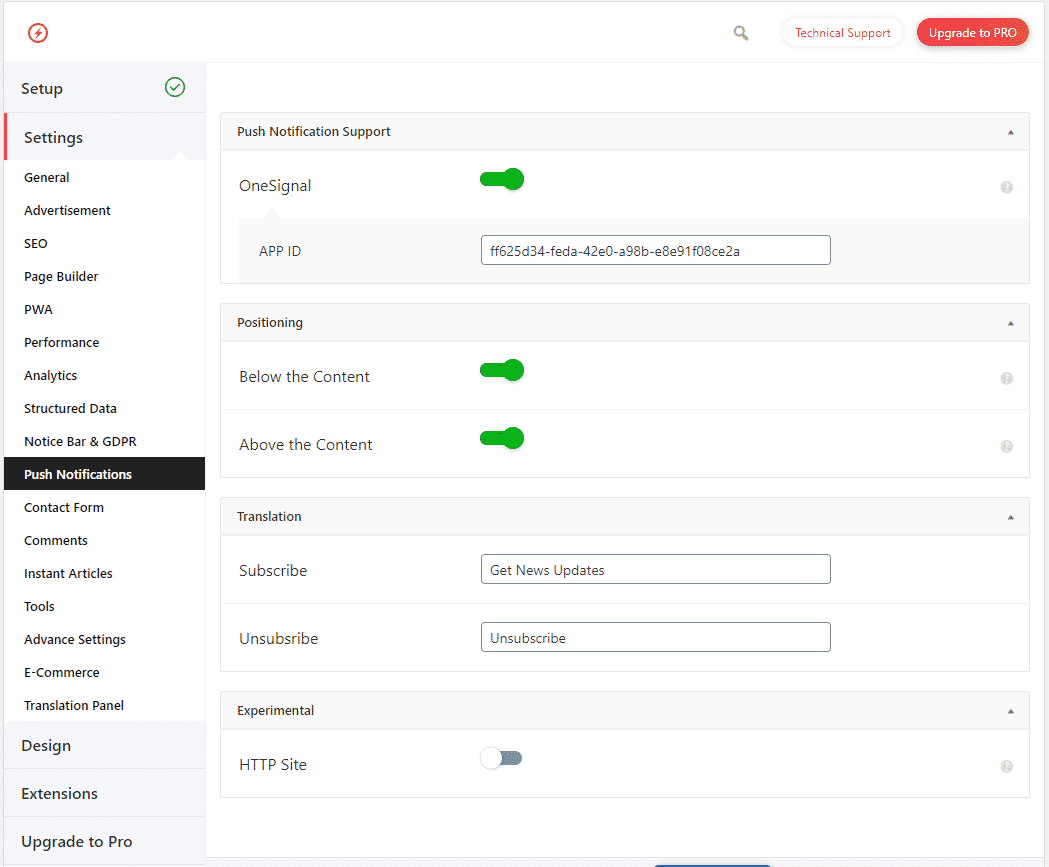The width and height of the screenshot is (1049, 867).
Task: Toggle Below the Content switch
Action: [502, 370]
